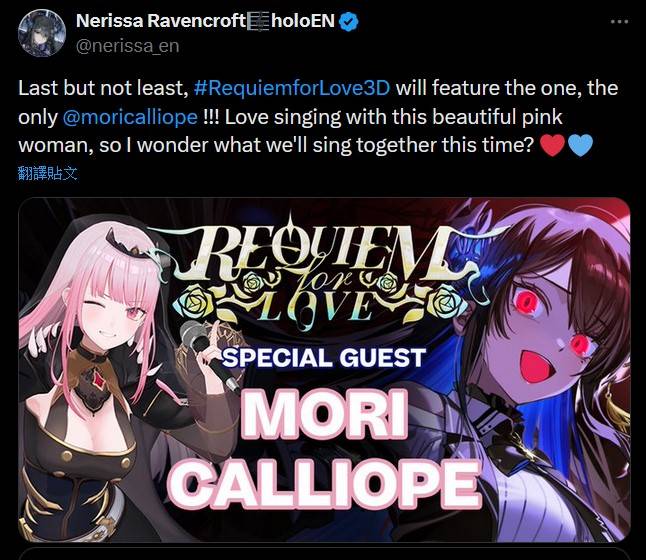The width and height of the screenshot is (646, 560).
Task: Open the three-dot more options menu
Action: click(x=619, y=21)
